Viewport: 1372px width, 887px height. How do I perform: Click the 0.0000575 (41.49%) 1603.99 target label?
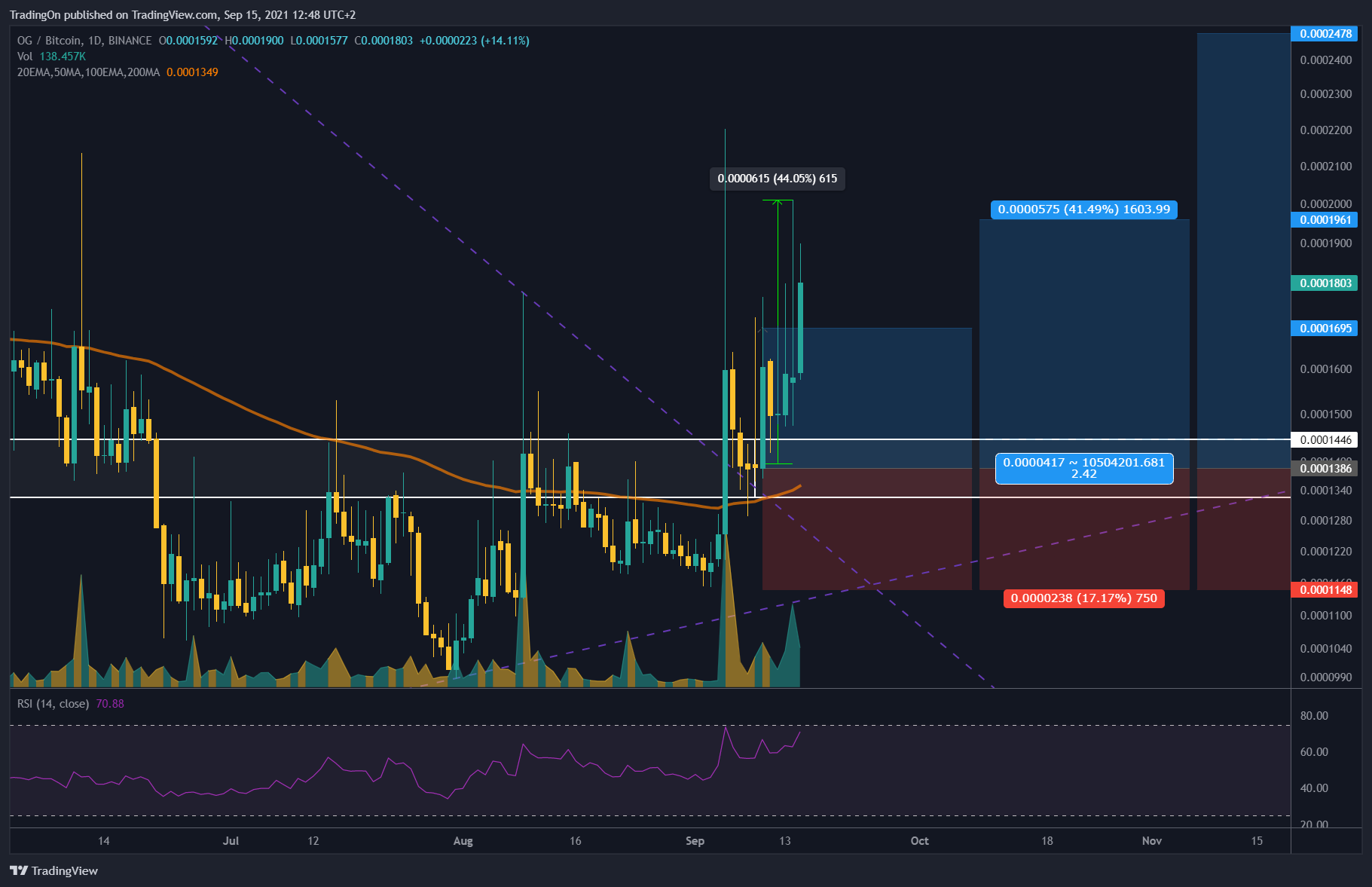tap(1084, 210)
